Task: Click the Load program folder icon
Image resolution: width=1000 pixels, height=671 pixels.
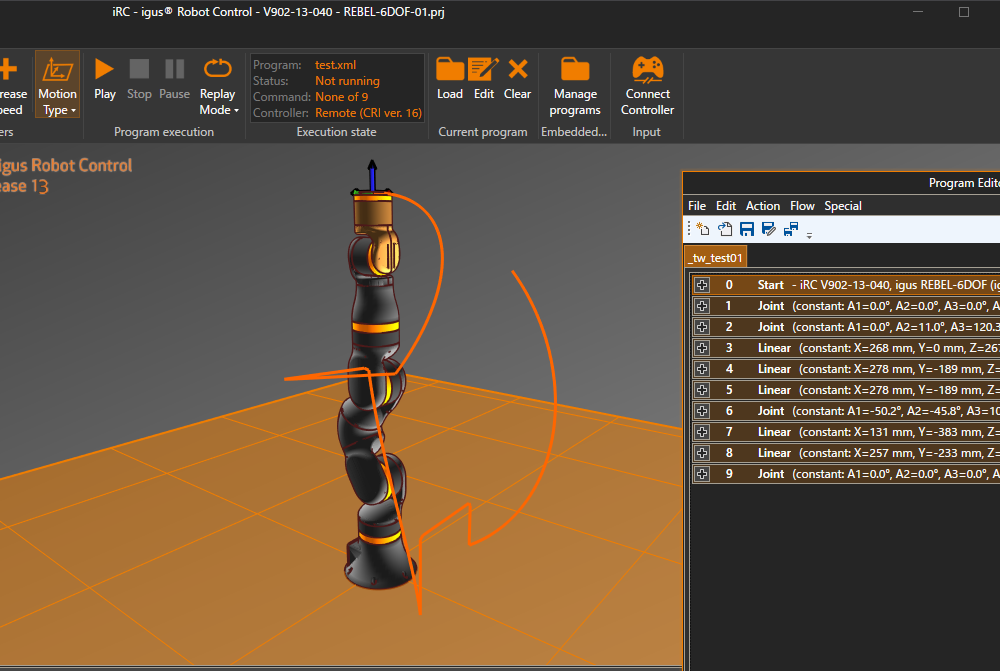Action: [450, 79]
